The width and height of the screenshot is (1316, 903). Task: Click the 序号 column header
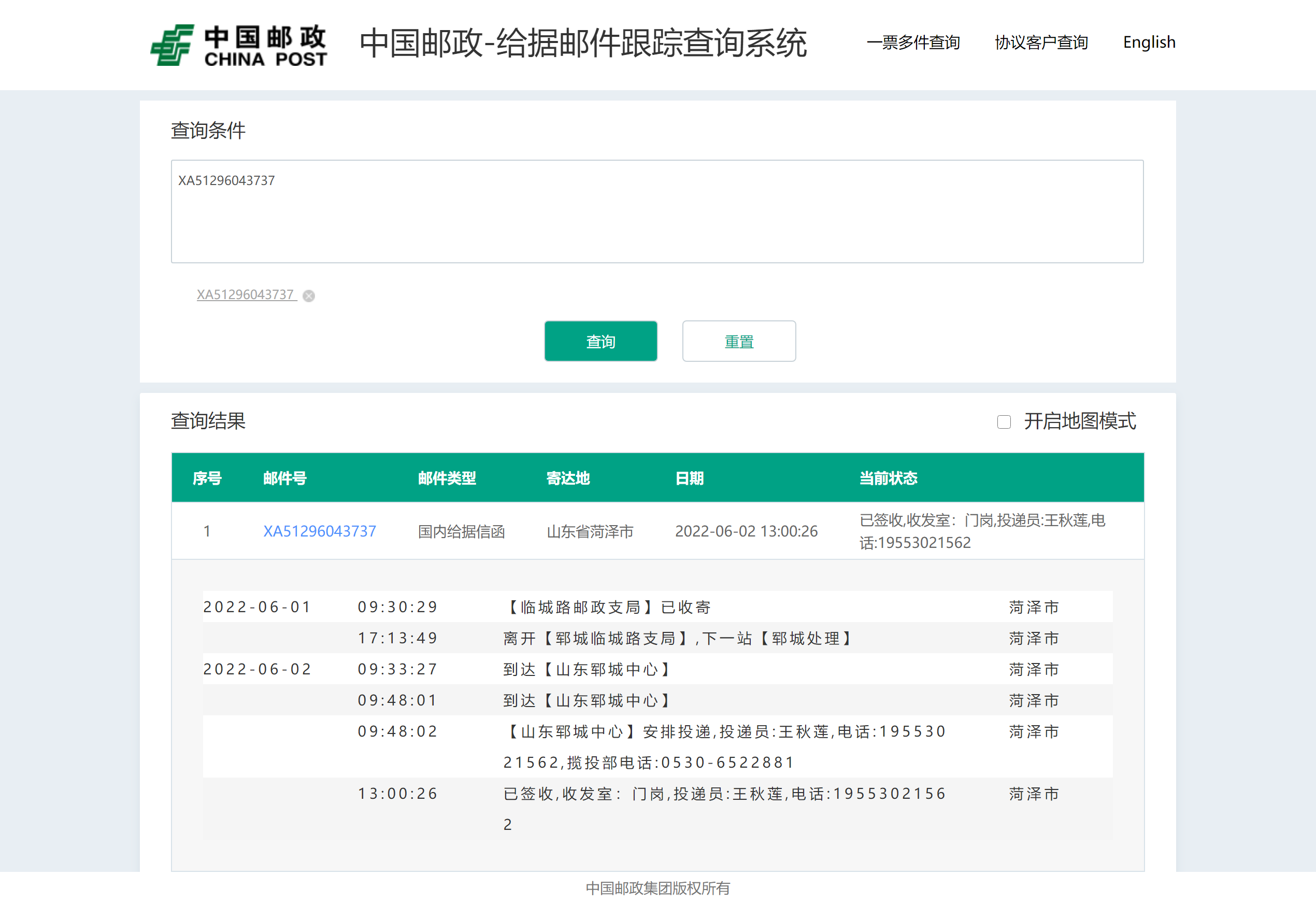point(207,478)
